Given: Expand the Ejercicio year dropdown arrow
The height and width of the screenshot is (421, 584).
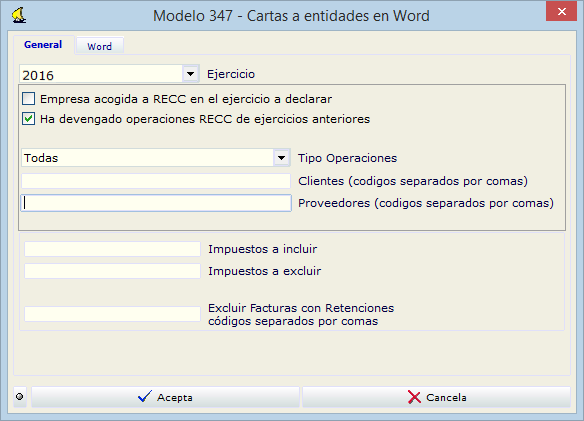Looking at the screenshot, I should point(190,74).
